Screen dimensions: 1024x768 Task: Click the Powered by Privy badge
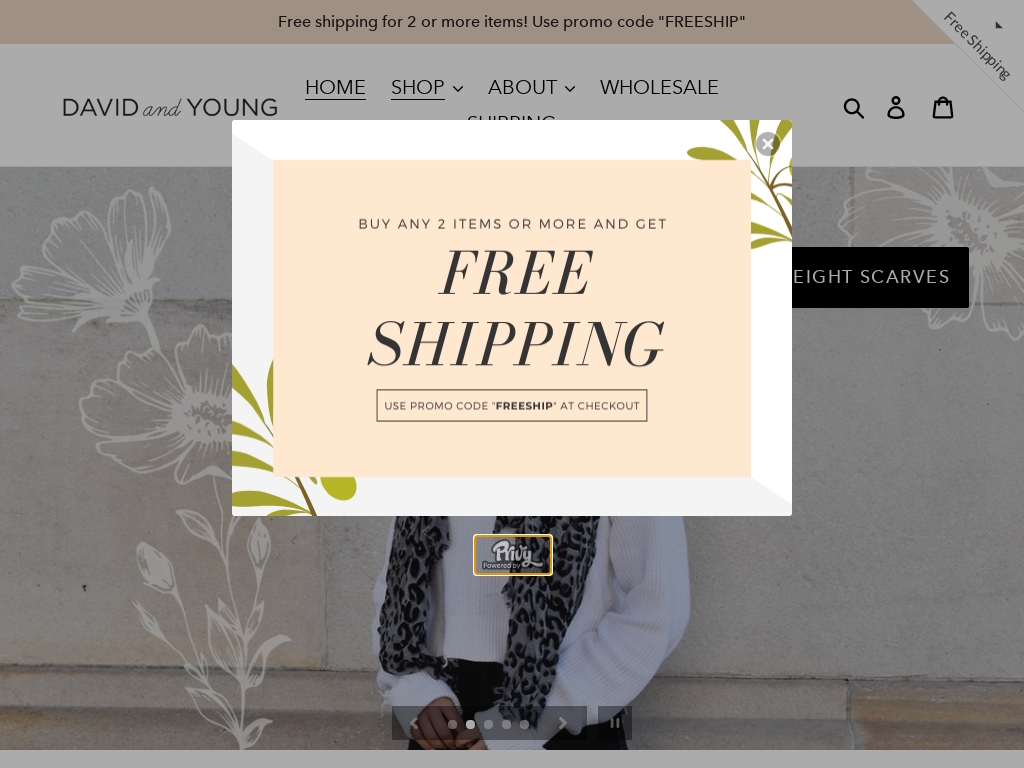[x=513, y=555]
